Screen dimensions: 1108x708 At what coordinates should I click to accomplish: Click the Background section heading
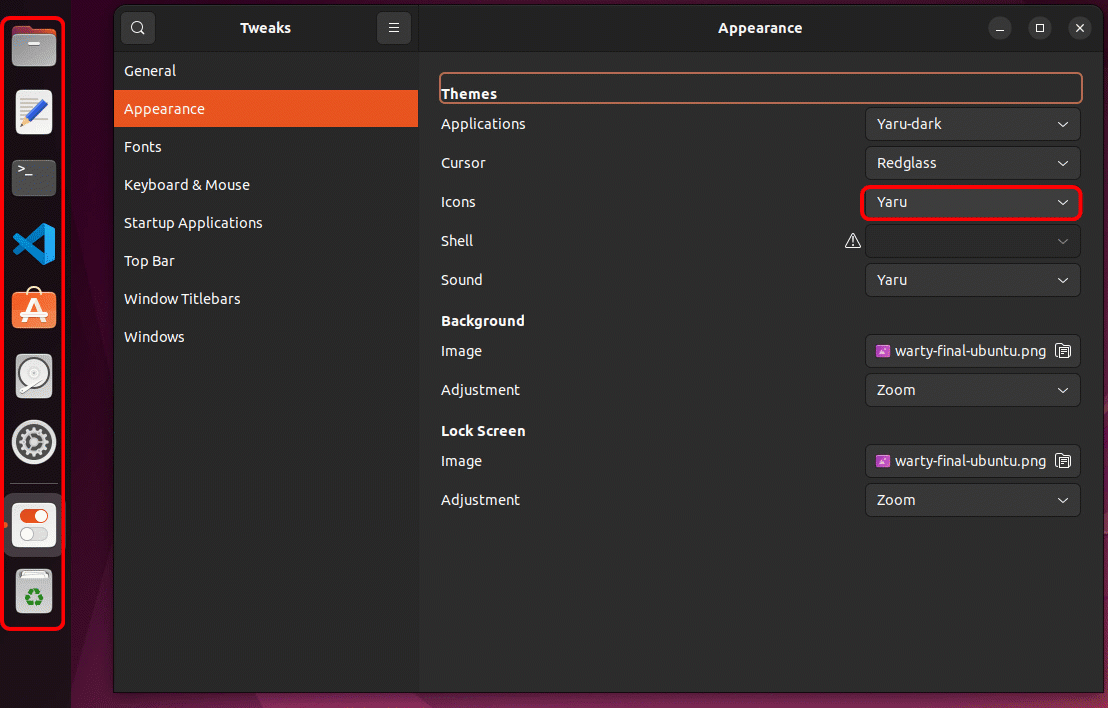483,321
